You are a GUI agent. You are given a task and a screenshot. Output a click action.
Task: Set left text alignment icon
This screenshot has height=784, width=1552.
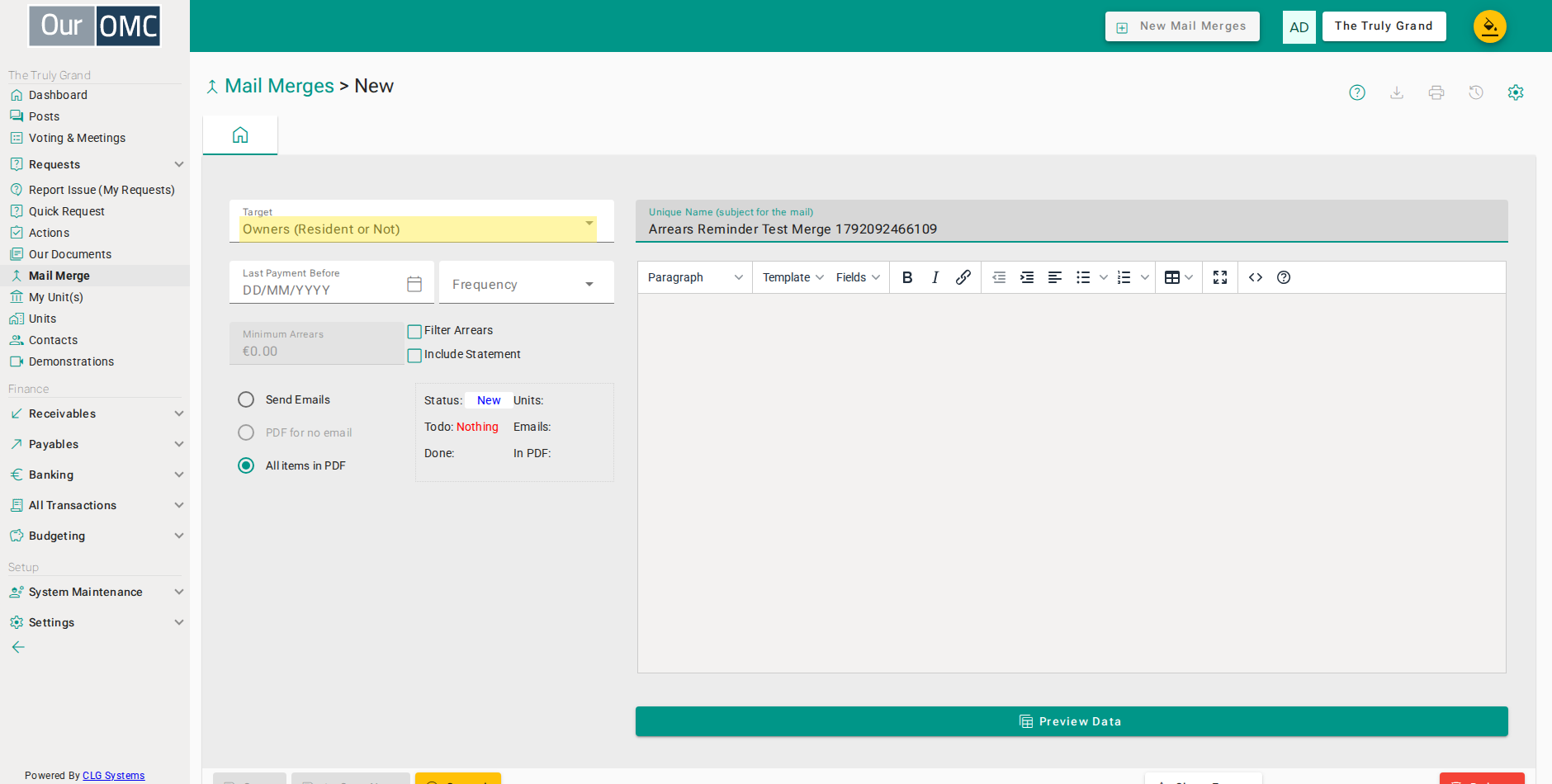(x=1055, y=277)
